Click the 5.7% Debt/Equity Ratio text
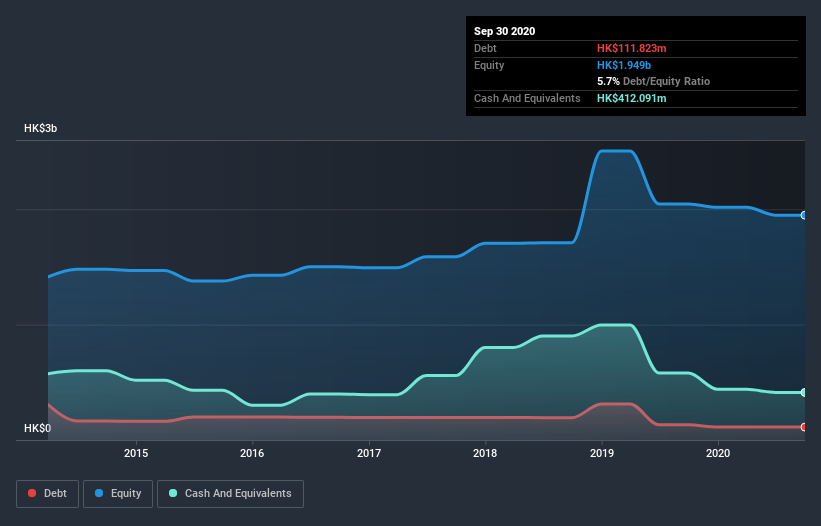The width and height of the screenshot is (821, 526). click(653, 82)
